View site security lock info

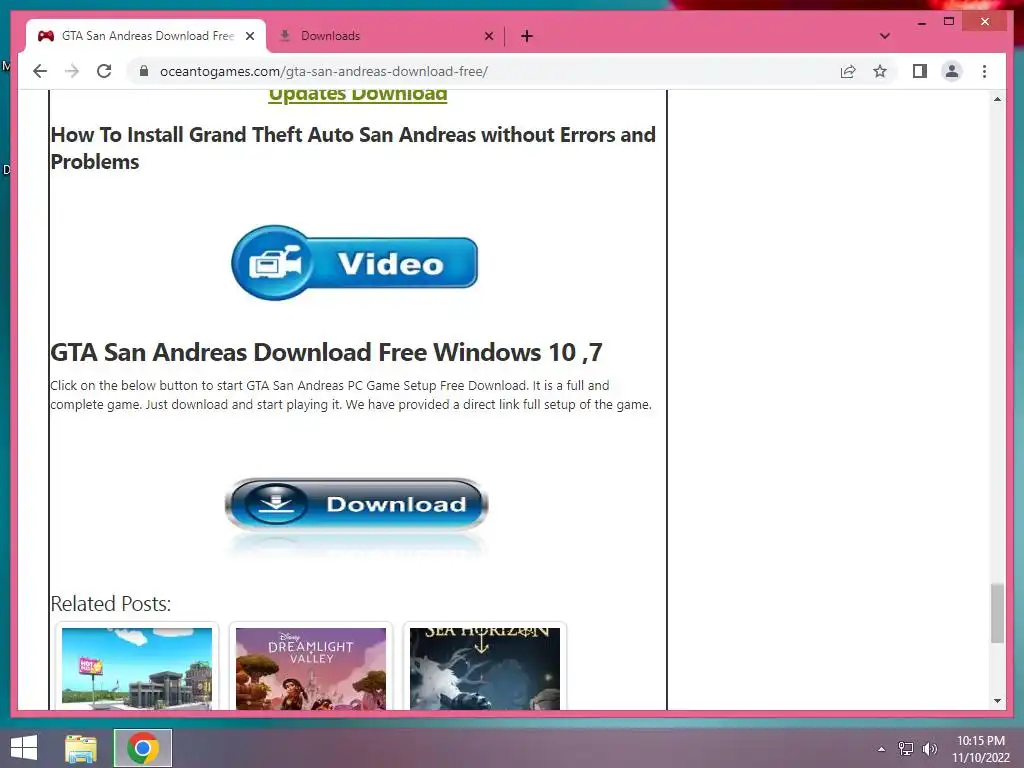click(x=144, y=71)
